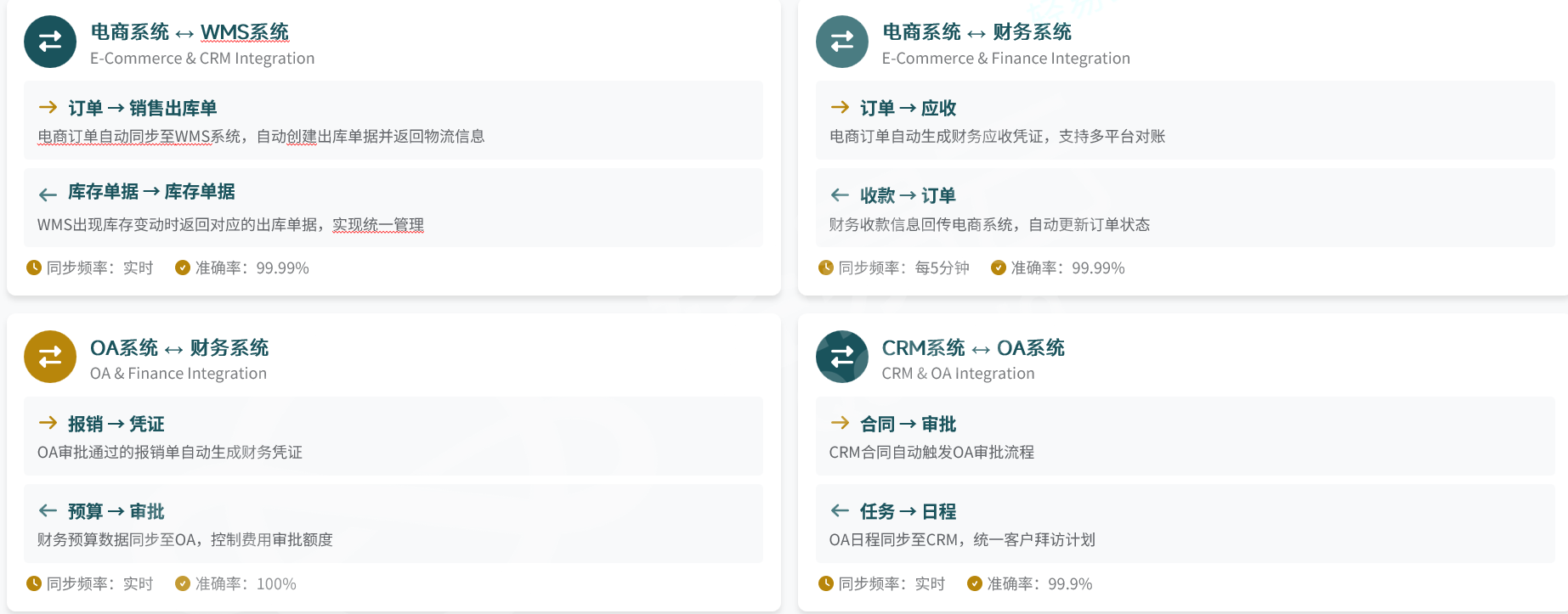Click the check icon next to 准确率：99.9%
The image size is (1568, 614).
(x=975, y=583)
